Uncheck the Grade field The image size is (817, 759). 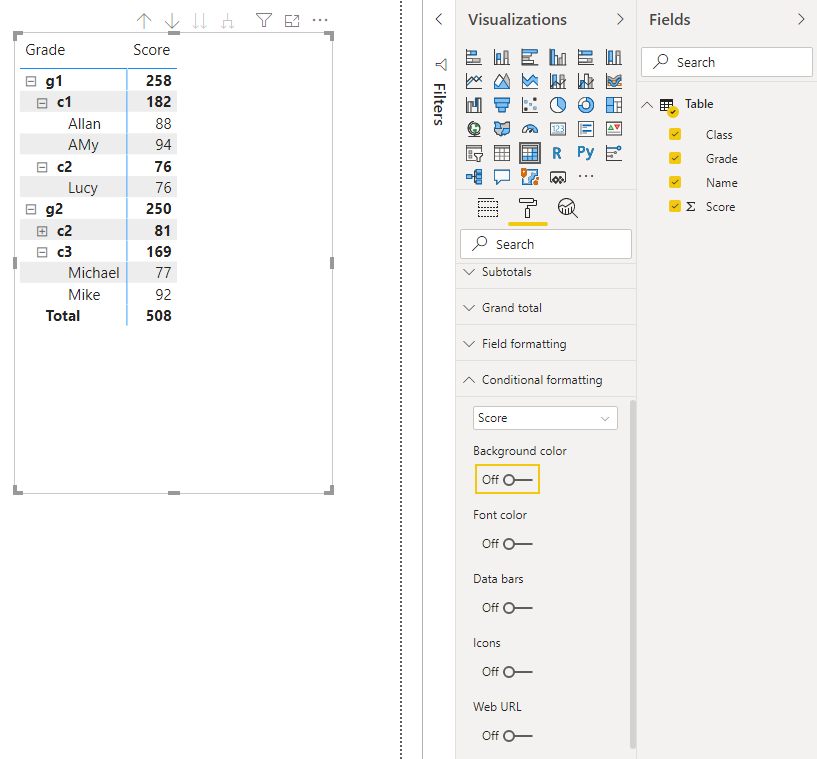675,158
